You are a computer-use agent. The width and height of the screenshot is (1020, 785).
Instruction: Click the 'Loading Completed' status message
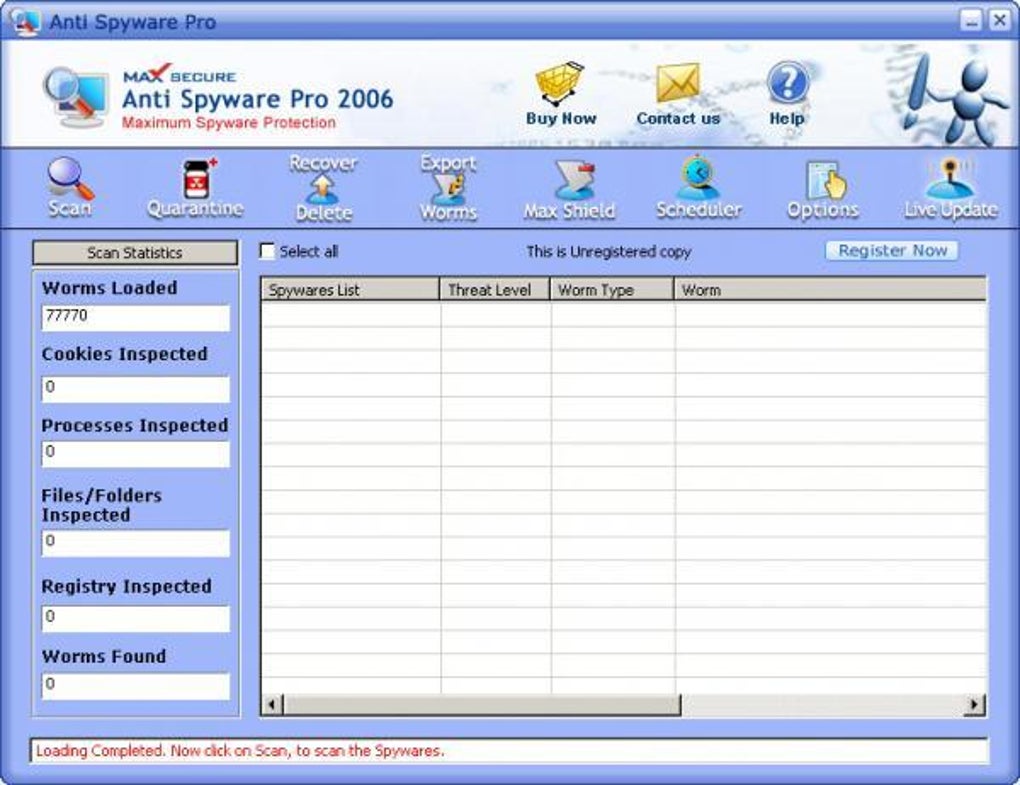point(240,751)
